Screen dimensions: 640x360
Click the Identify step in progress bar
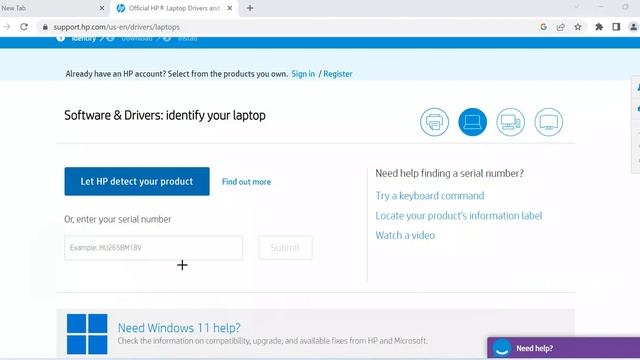point(83,39)
